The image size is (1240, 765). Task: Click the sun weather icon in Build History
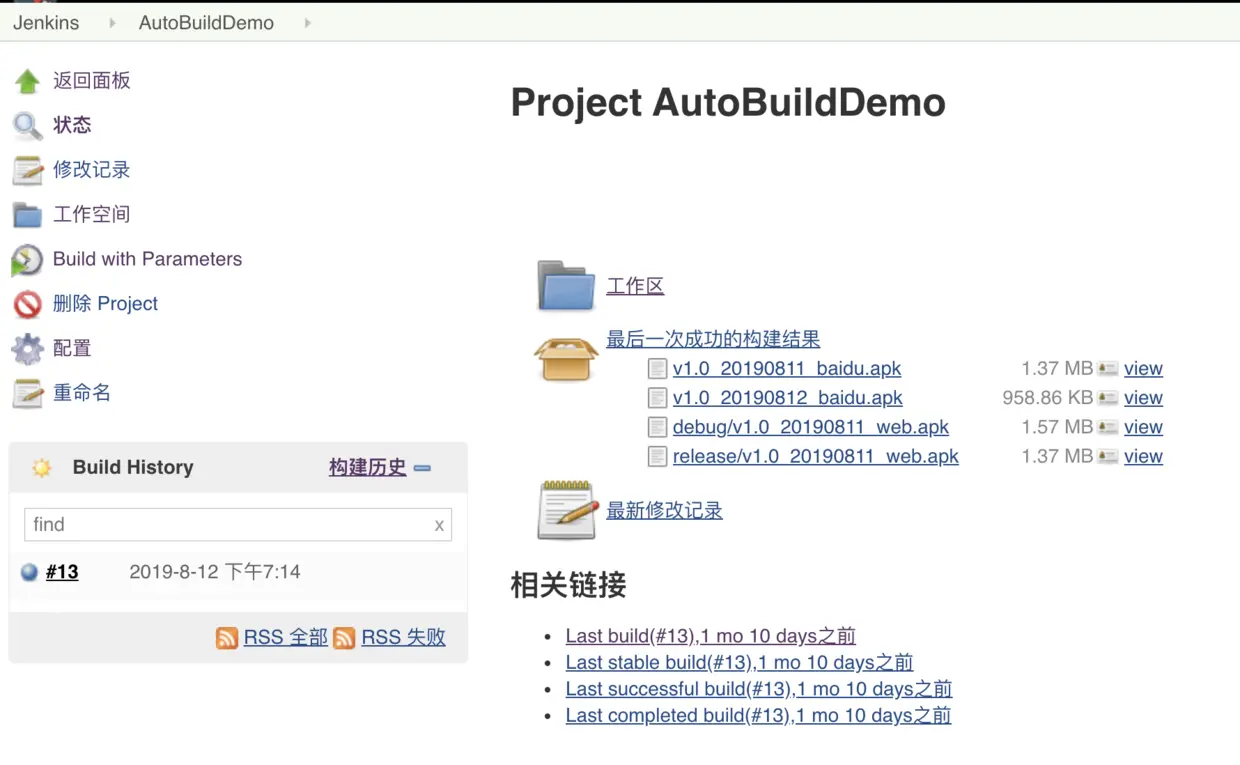click(41, 467)
